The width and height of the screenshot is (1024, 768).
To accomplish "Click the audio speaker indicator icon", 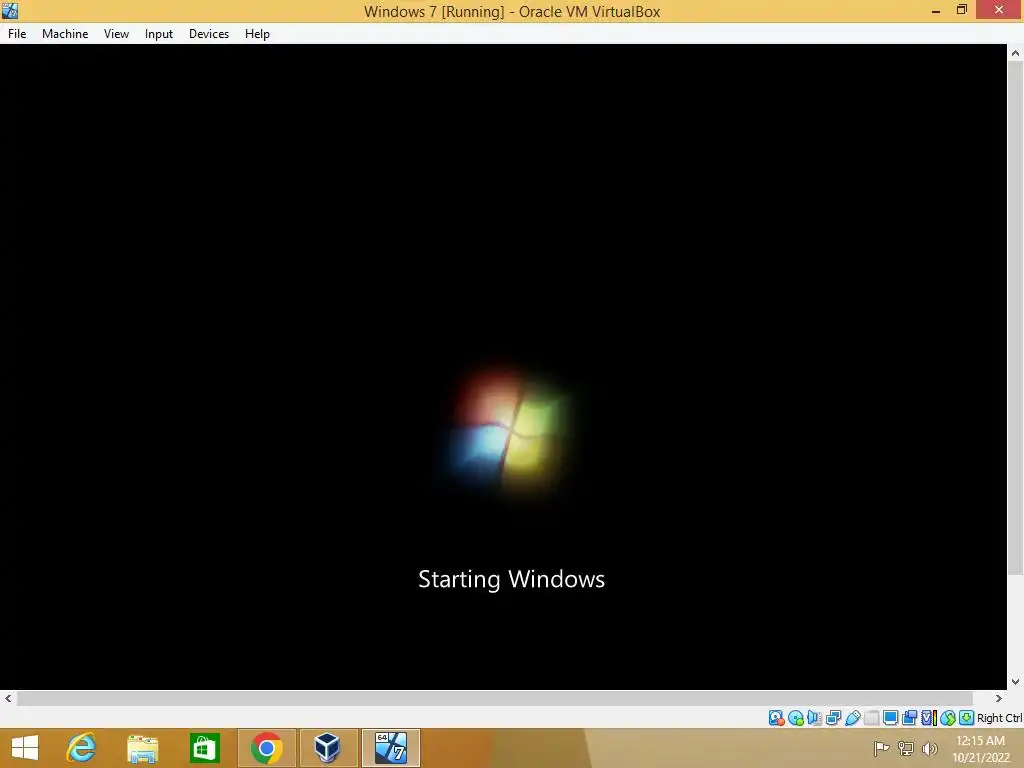I will (814, 718).
